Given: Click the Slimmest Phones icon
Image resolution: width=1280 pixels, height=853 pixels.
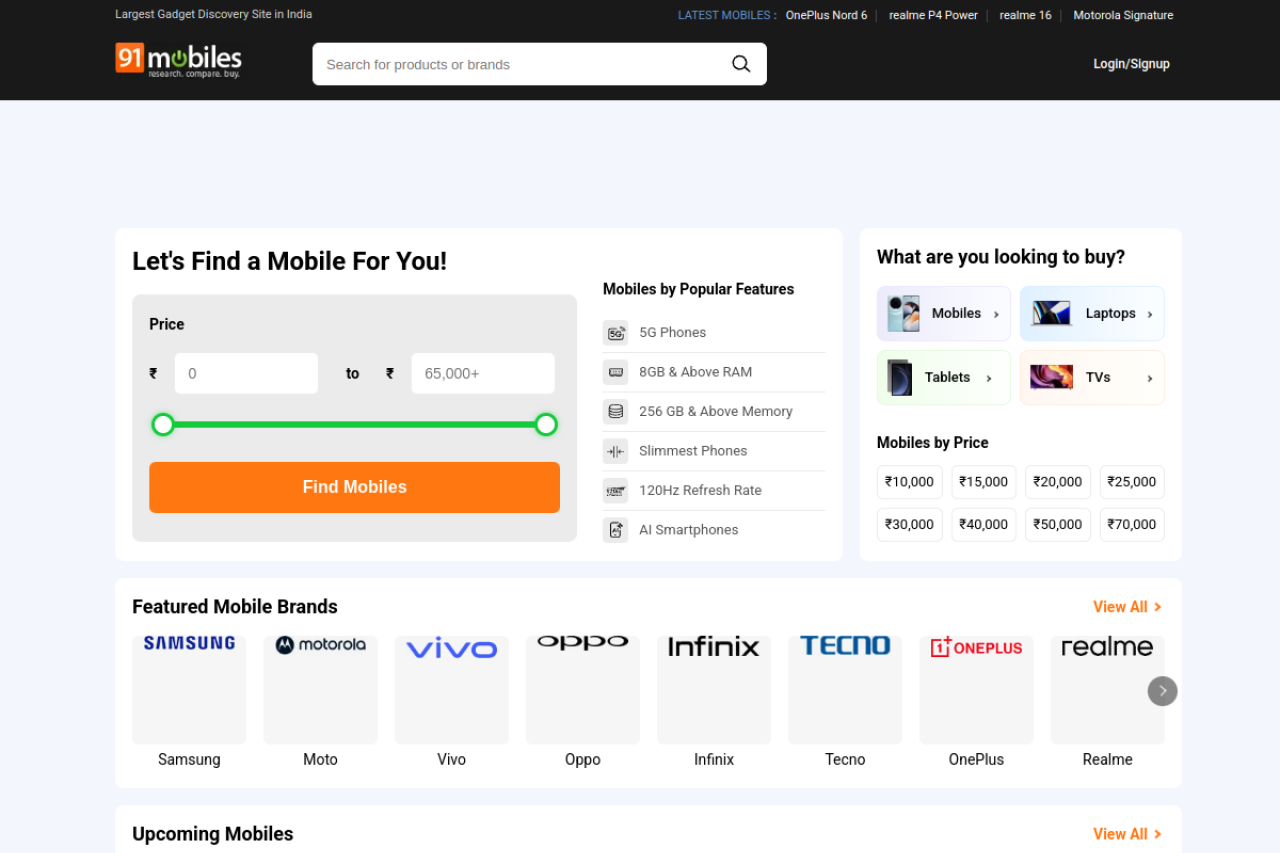Looking at the screenshot, I should click(615, 451).
